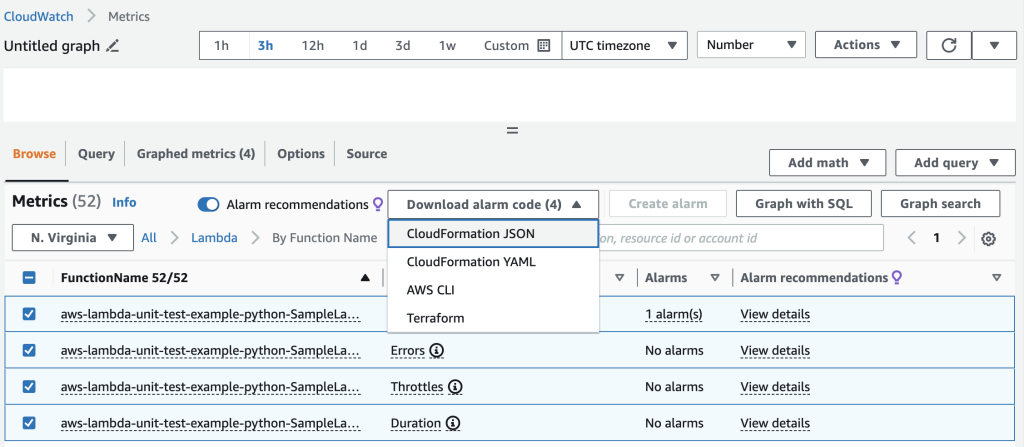Choose CloudFormation JSON from the menu
The height and width of the screenshot is (447, 1024).
tap(493, 234)
